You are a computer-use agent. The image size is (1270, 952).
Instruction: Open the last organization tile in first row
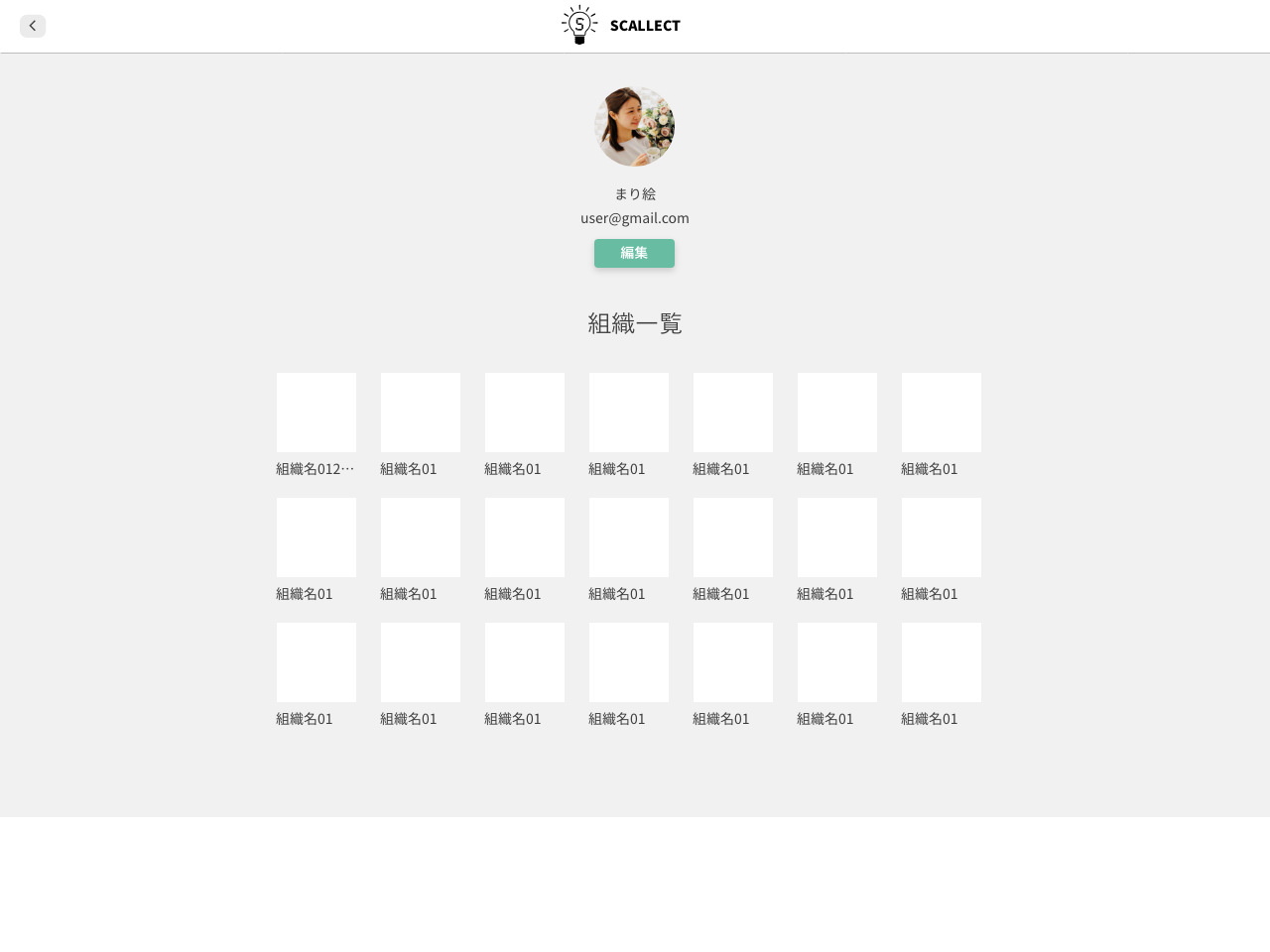pos(942,413)
